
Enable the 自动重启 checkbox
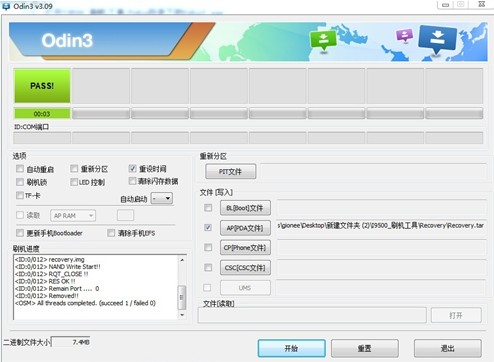(20, 169)
